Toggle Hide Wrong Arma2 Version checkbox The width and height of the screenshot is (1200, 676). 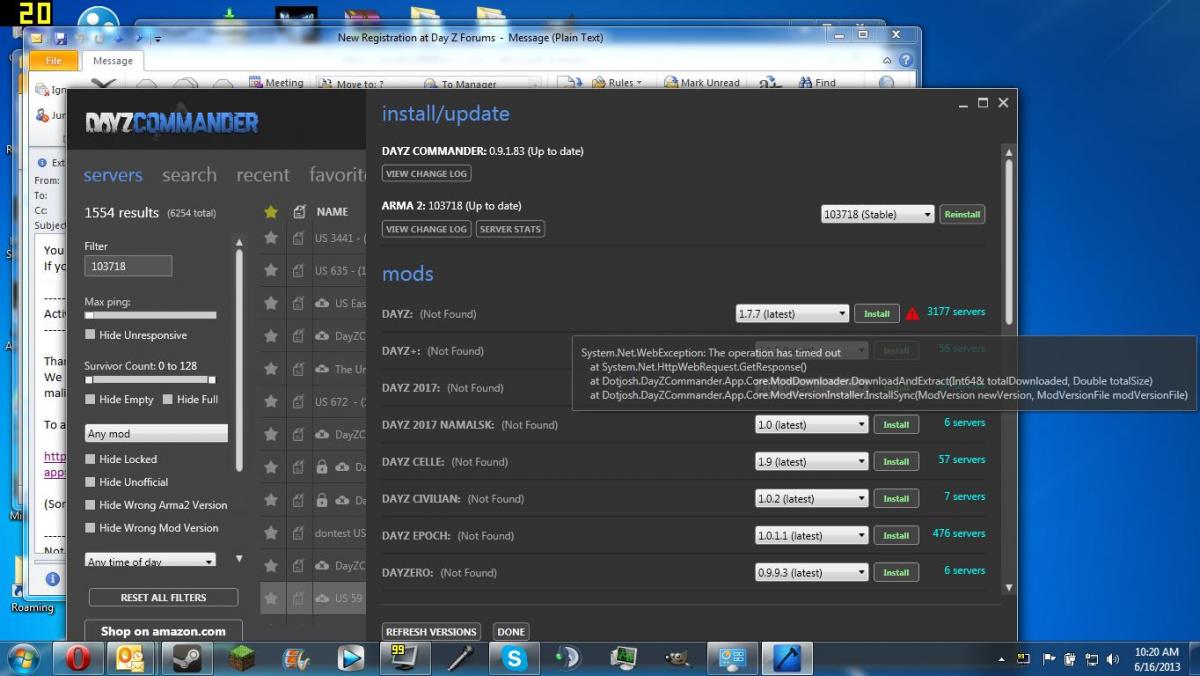[x=91, y=505]
